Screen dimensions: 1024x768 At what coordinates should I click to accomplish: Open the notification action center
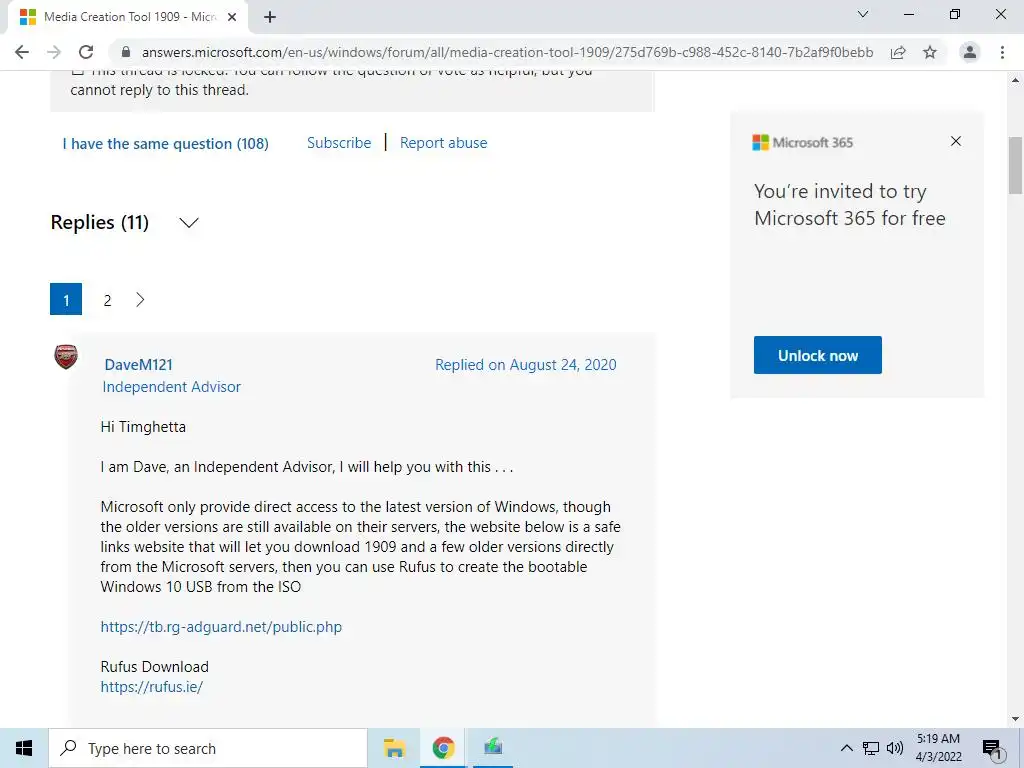point(992,748)
